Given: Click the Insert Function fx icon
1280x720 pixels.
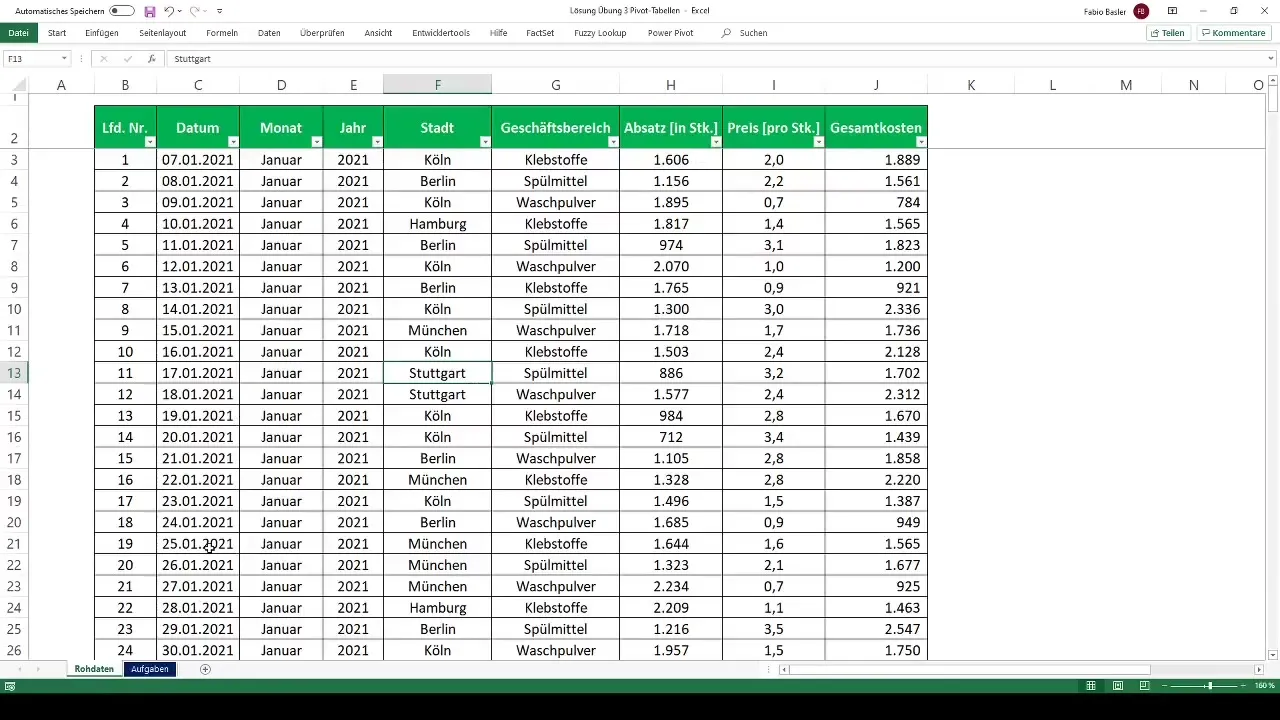Looking at the screenshot, I should pos(152,59).
